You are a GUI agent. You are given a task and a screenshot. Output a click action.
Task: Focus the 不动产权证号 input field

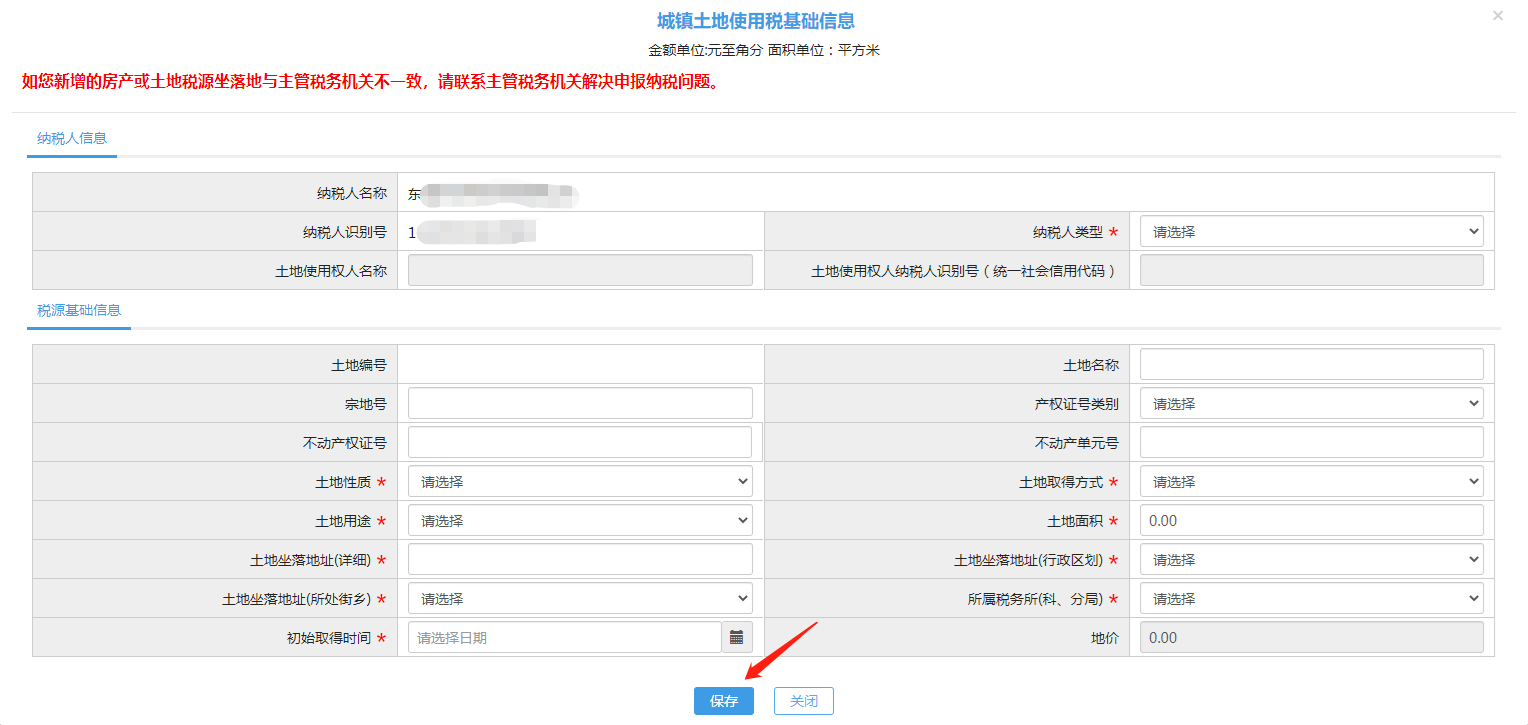pyautogui.click(x=580, y=443)
